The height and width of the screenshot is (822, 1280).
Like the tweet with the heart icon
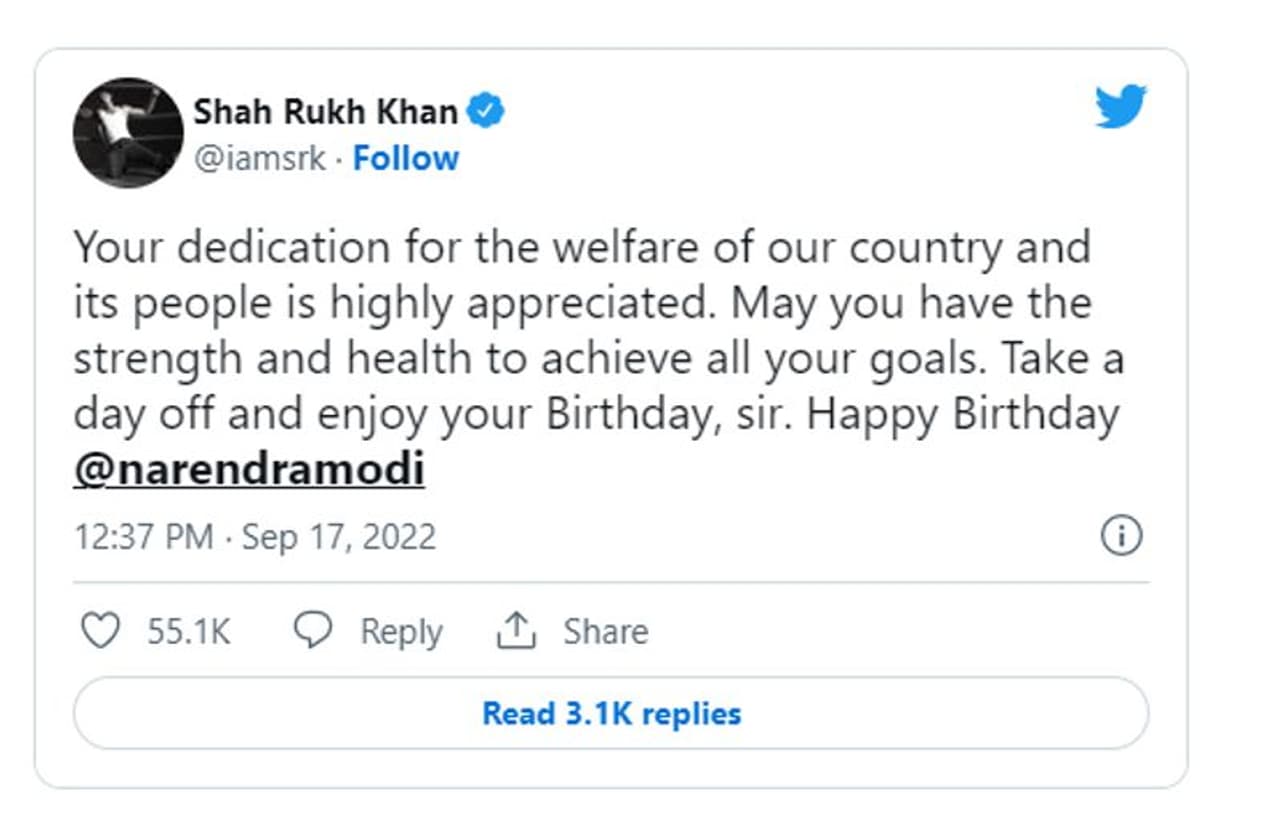[x=100, y=631]
